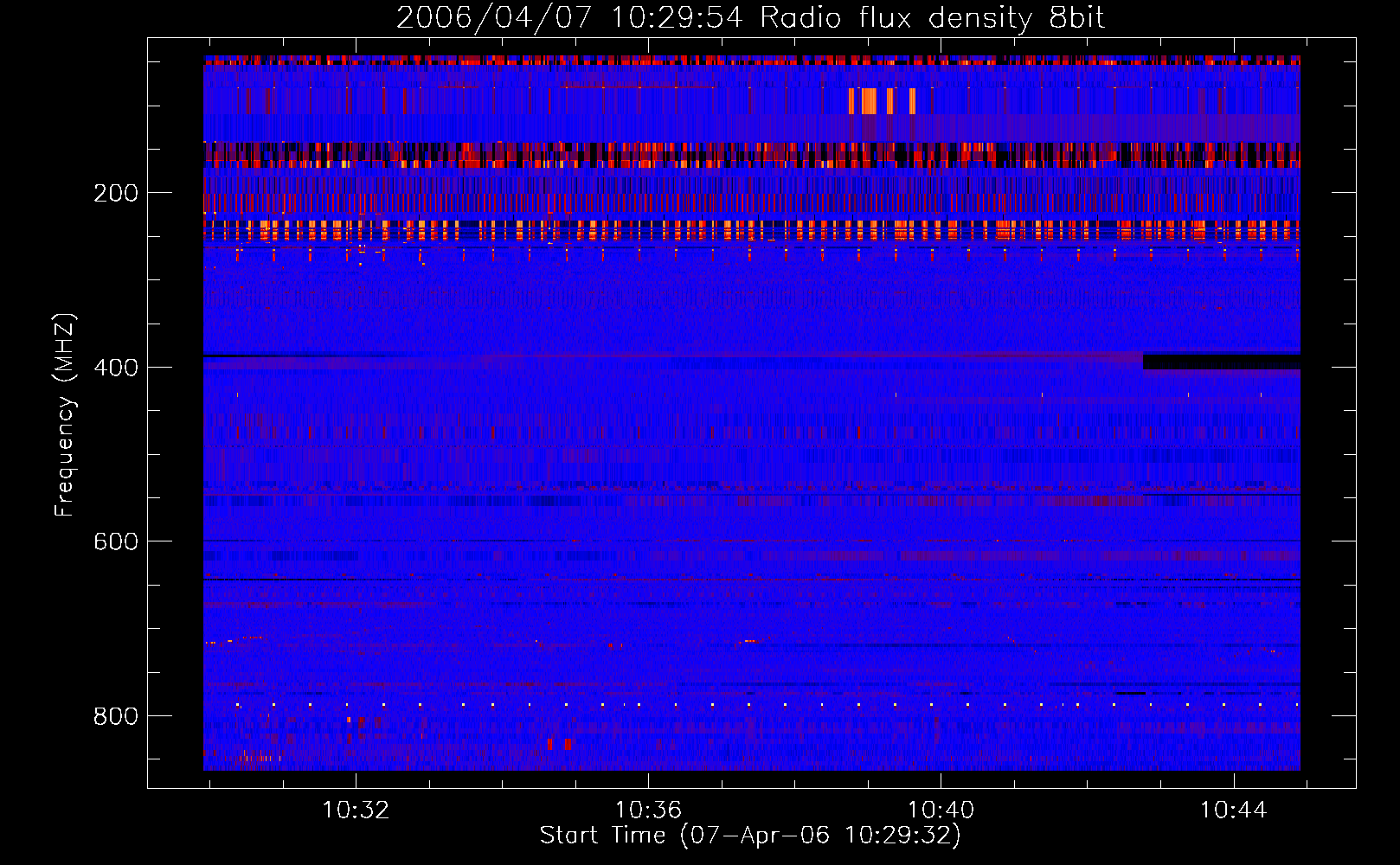The image size is (1400, 865).
Task: Click the 10:36 time tick label
Action: tap(648, 811)
